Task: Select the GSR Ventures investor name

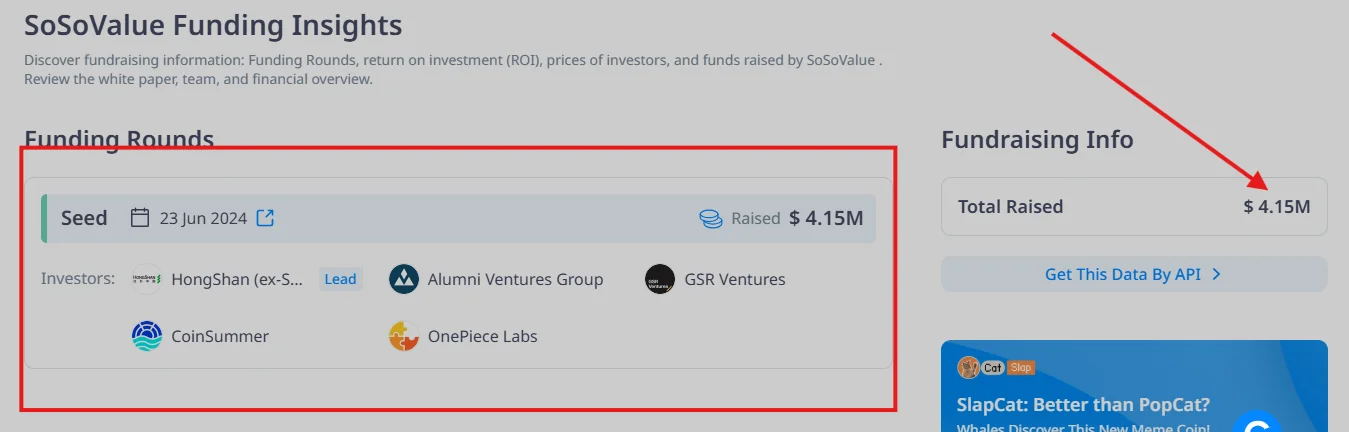Action: click(x=735, y=279)
